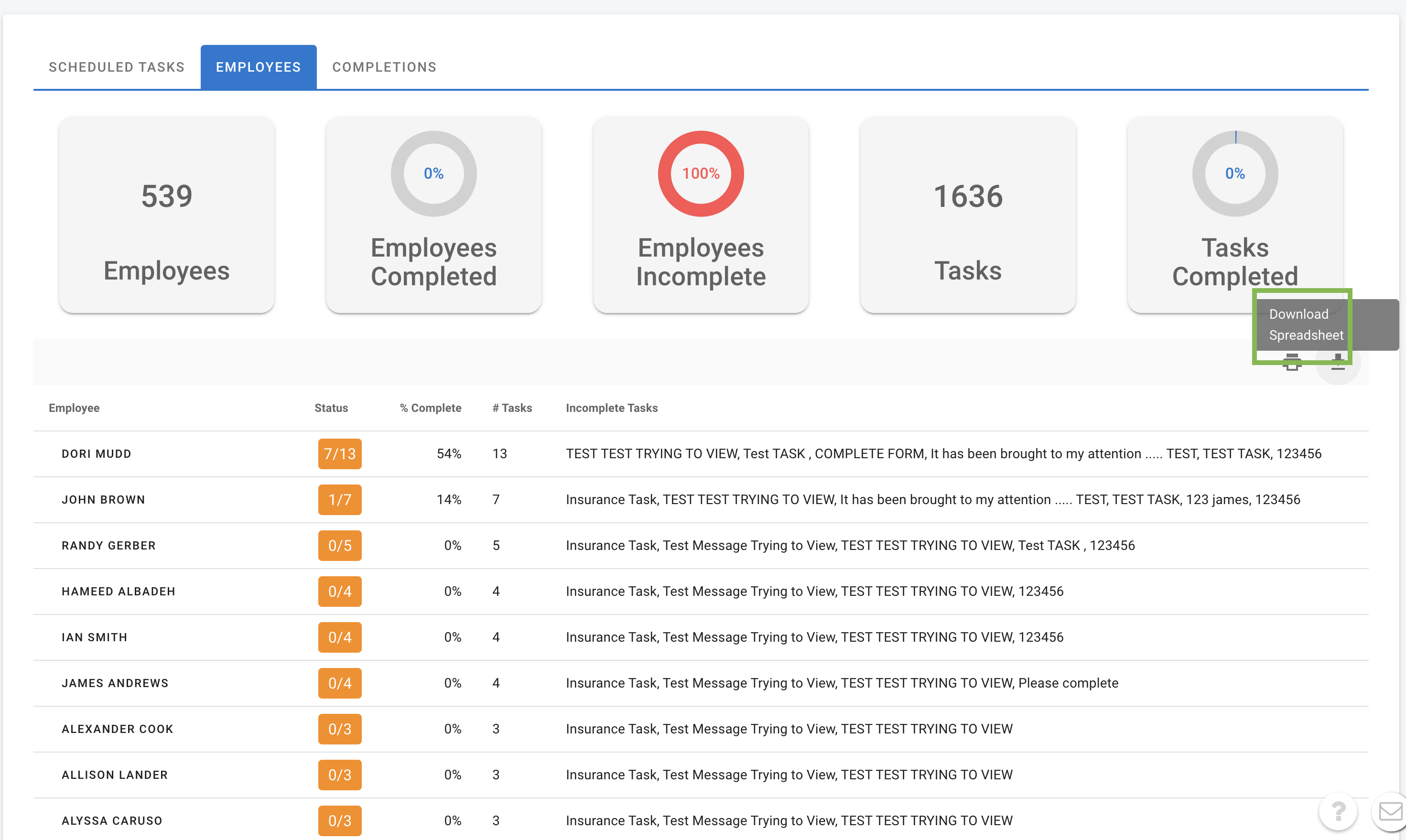Click John Brown's task count 7
1406x840 pixels.
[496, 500]
